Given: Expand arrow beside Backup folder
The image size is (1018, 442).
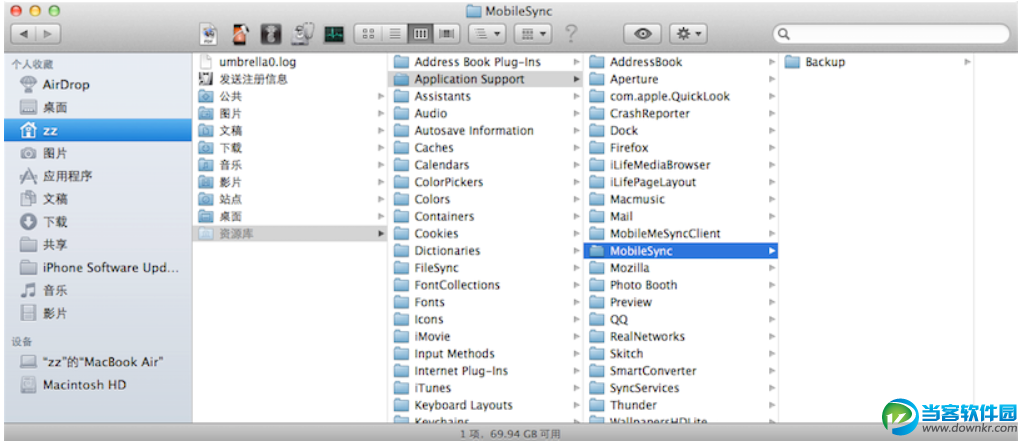Looking at the screenshot, I should point(967,62).
